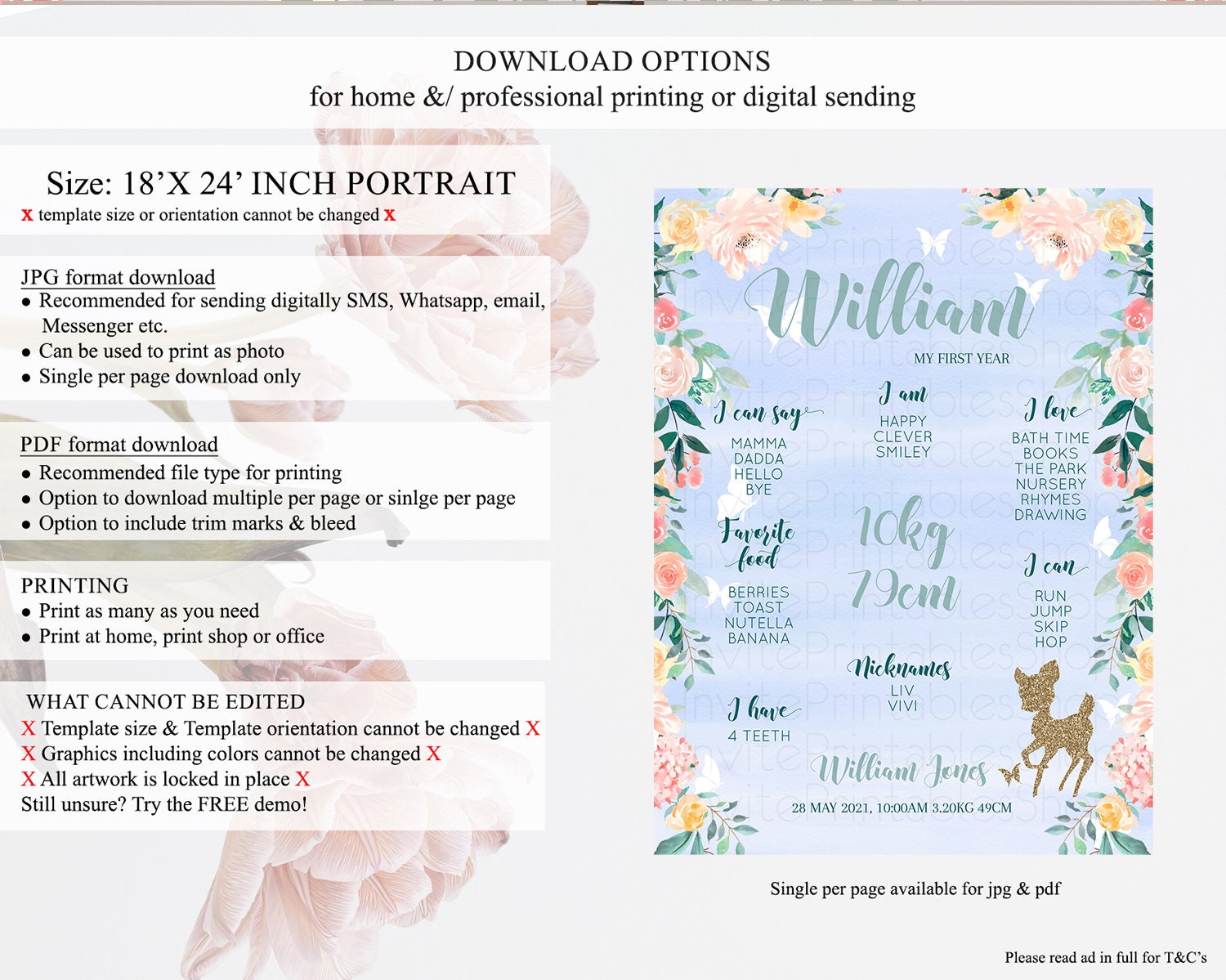
Task: Click the red X after 'All artwork is locked in place'
Action: pyautogui.click(x=302, y=779)
